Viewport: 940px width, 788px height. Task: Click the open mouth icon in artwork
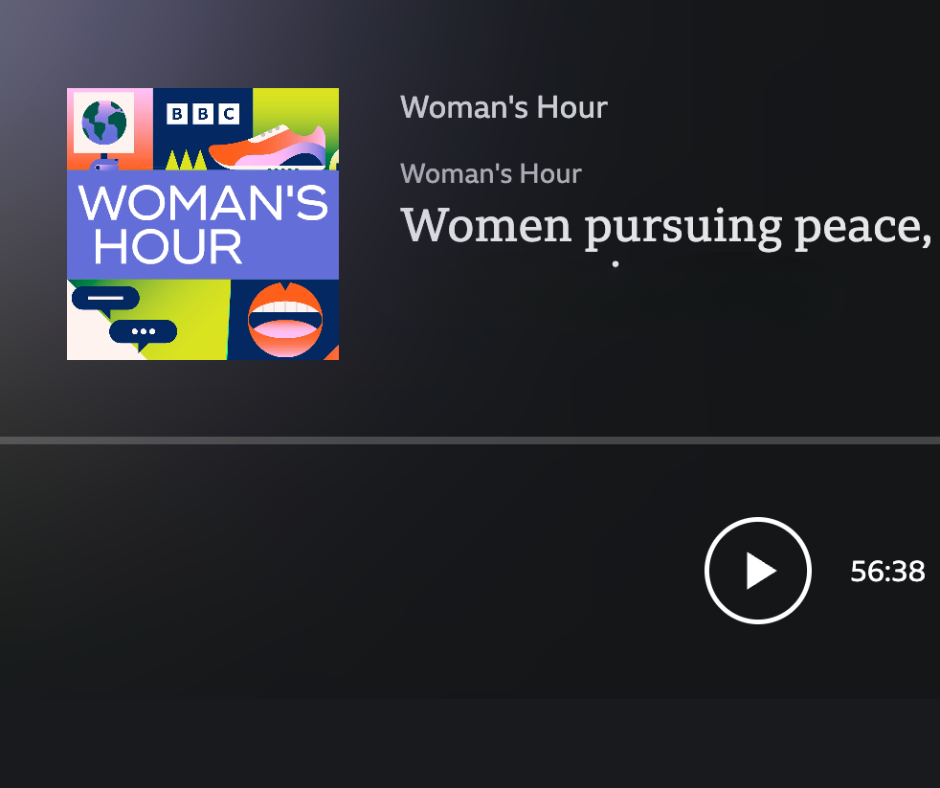pyautogui.click(x=285, y=320)
